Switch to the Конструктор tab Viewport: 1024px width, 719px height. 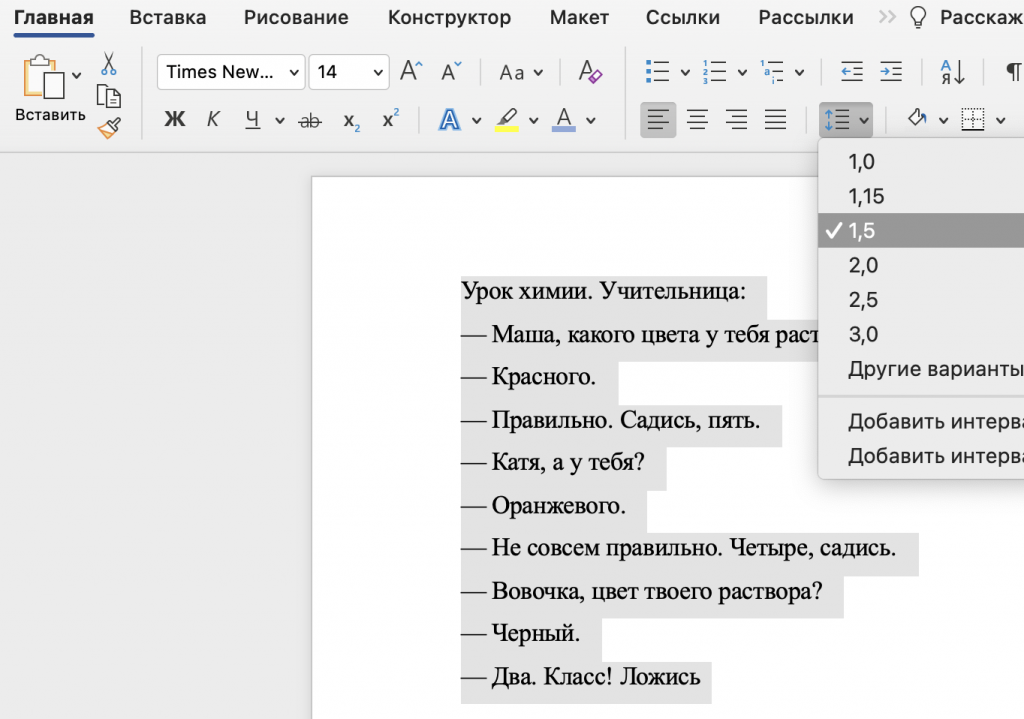pos(449,18)
